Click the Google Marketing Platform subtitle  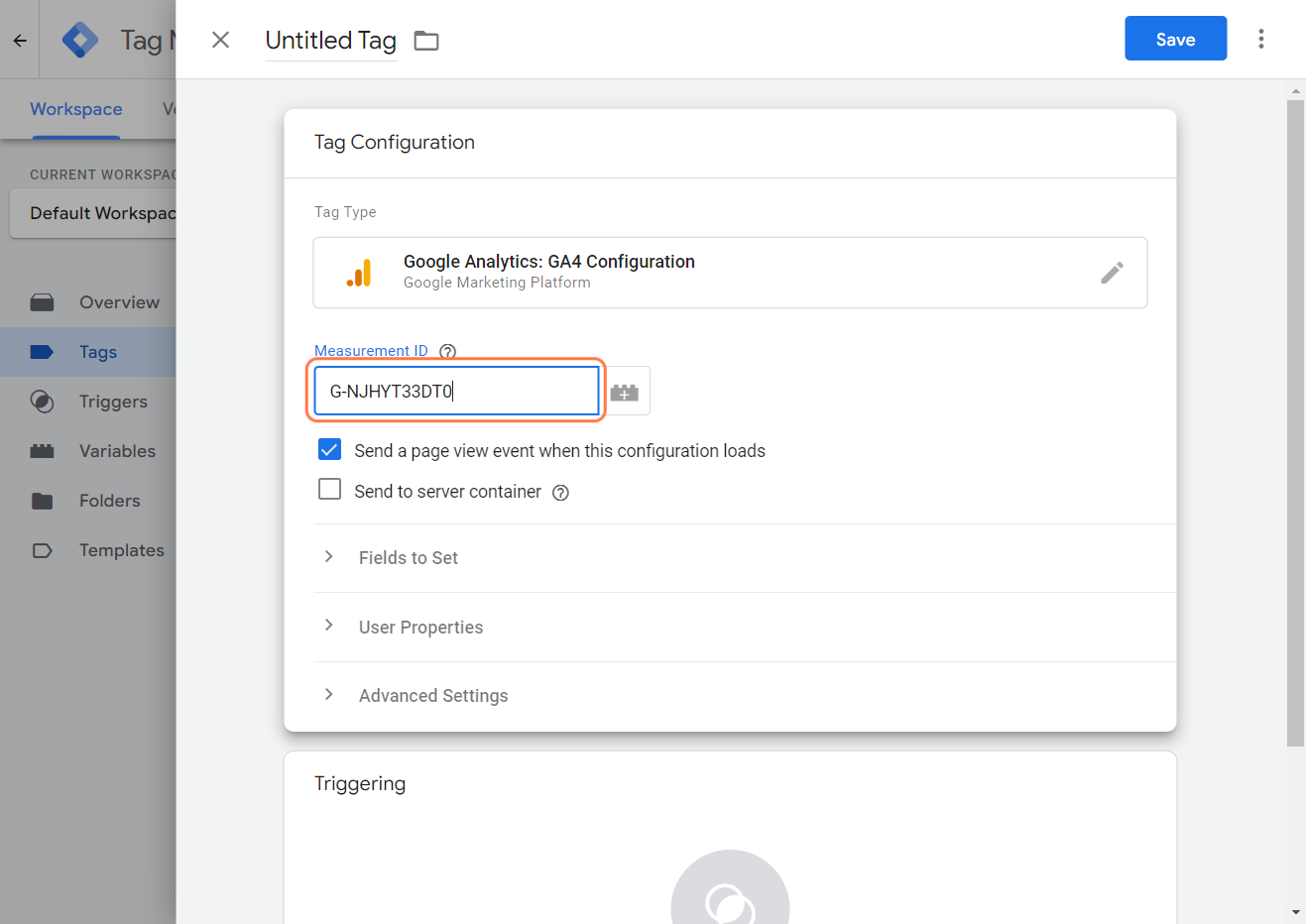pyautogui.click(x=497, y=283)
